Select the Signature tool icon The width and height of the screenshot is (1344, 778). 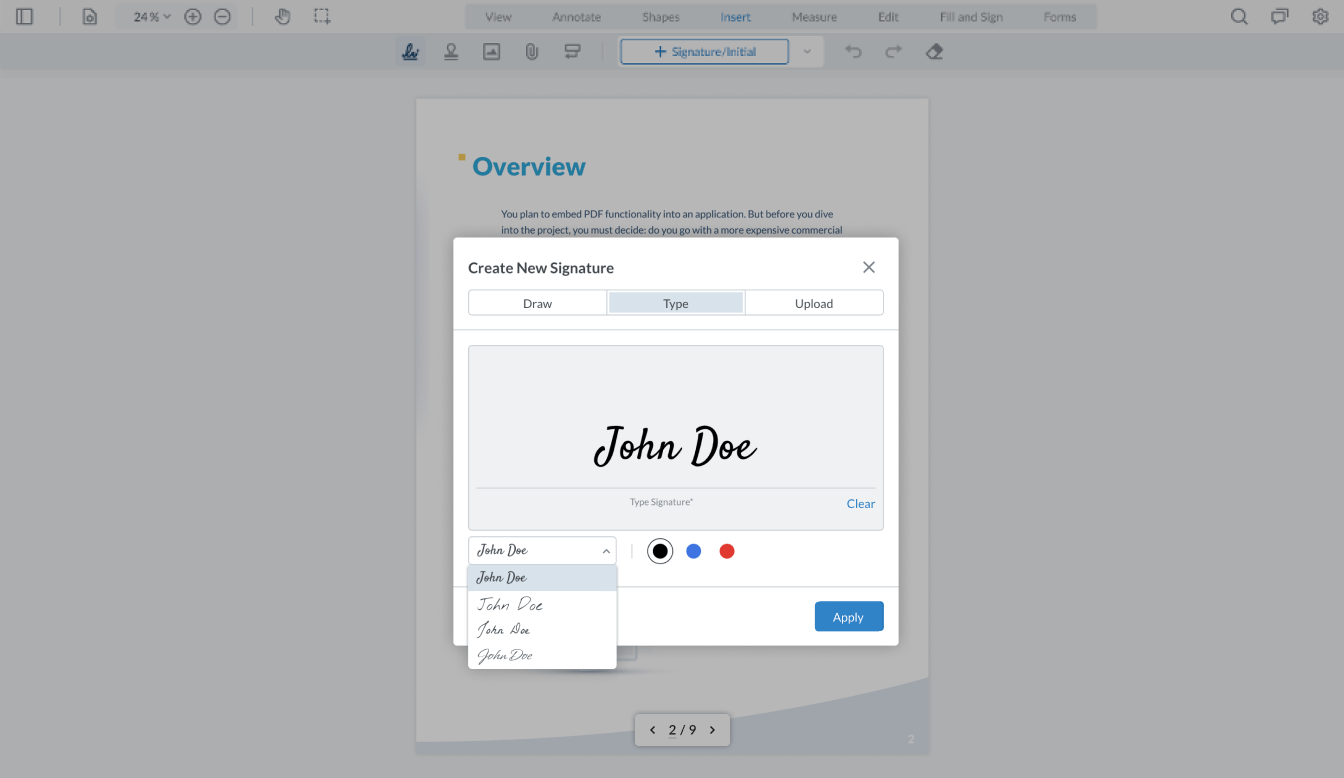click(x=411, y=52)
